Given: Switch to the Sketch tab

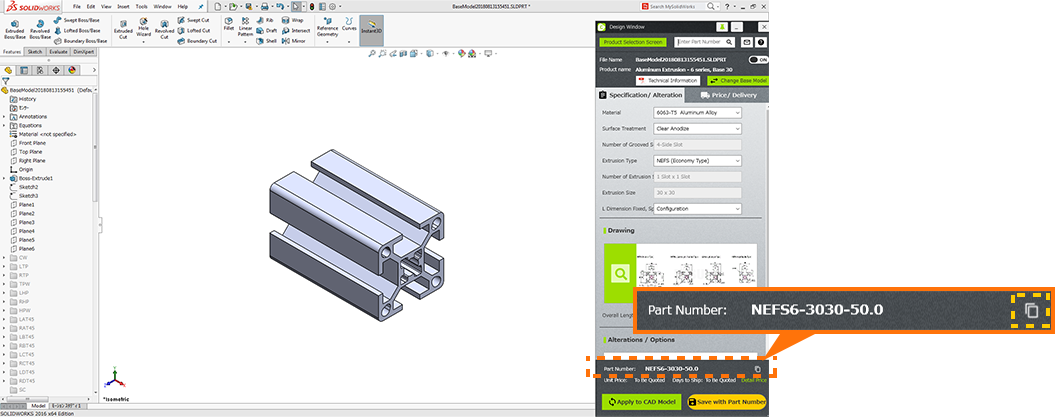Looking at the screenshot, I should [35, 51].
